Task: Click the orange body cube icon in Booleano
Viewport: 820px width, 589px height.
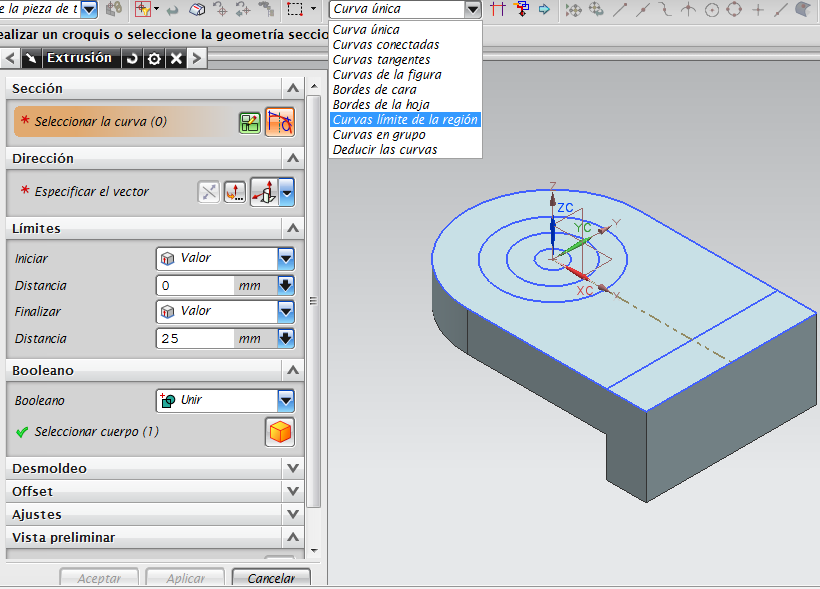Action: (278, 432)
